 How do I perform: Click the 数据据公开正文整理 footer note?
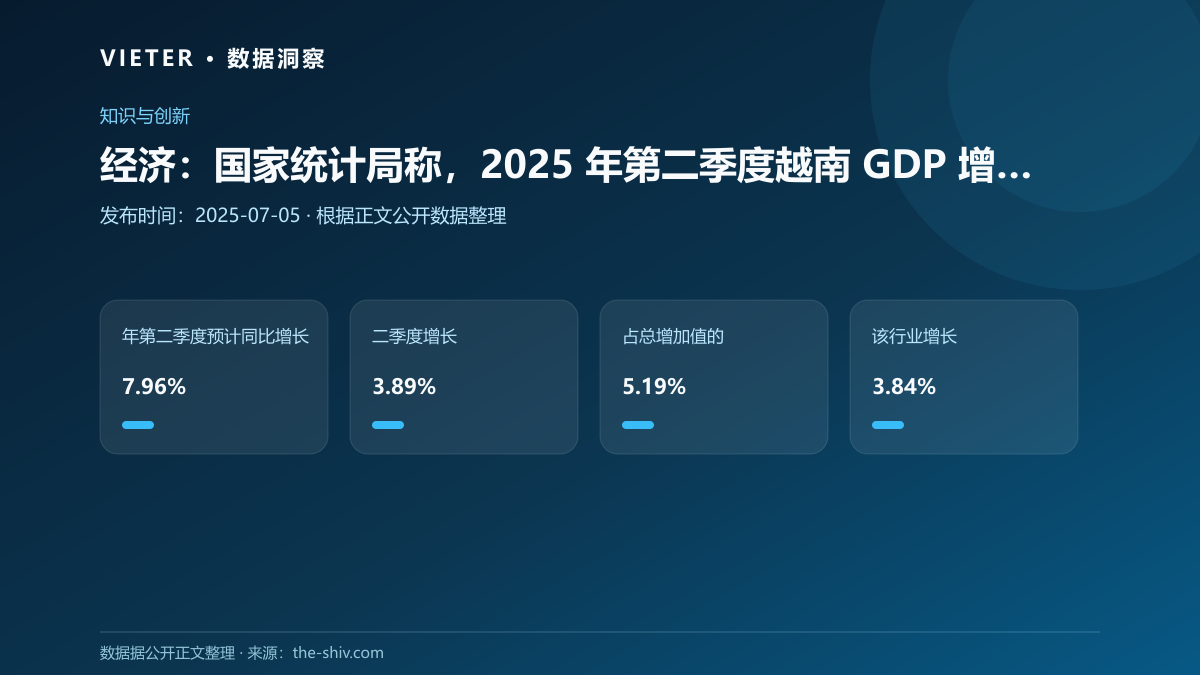click(x=167, y=653)
